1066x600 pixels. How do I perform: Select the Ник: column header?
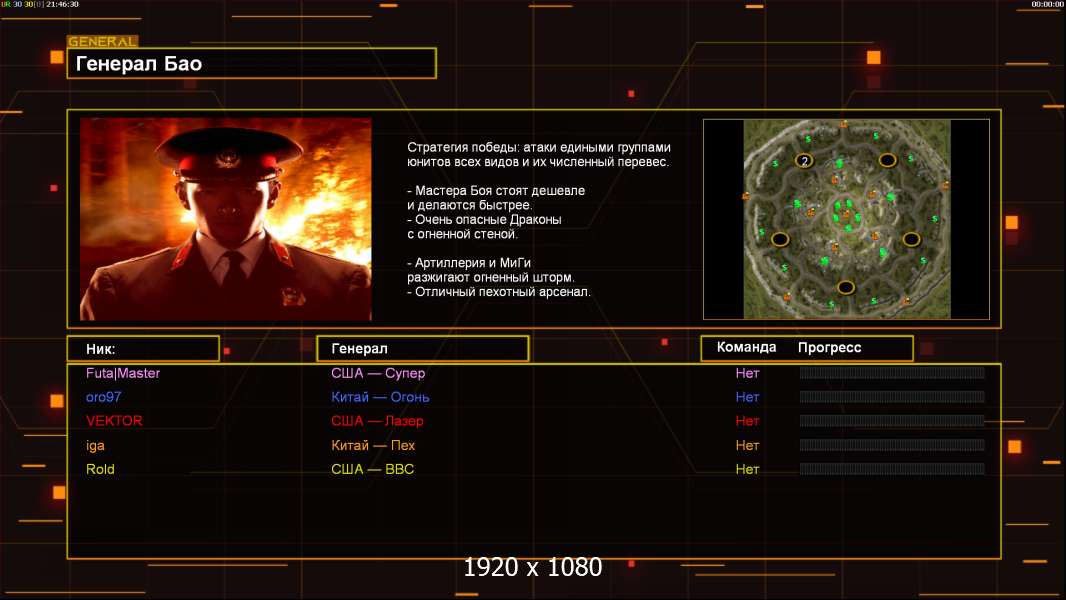(143, 349)
